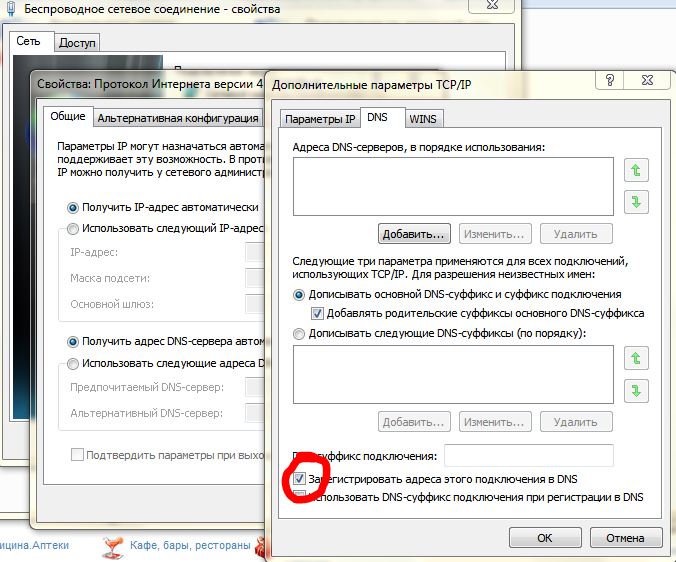Click the help question mark button
Screen dimensions: 676x562
[x=609, y=80]
